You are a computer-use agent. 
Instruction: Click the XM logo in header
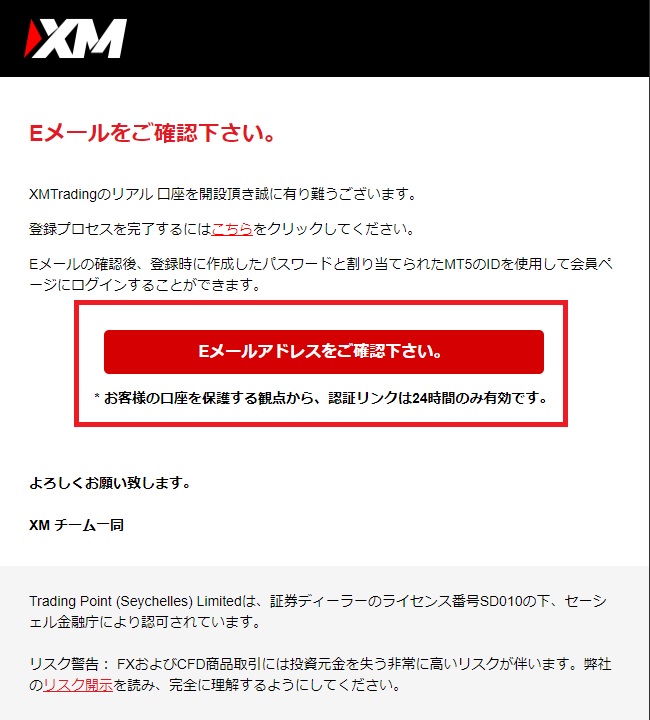coord(75,39)
